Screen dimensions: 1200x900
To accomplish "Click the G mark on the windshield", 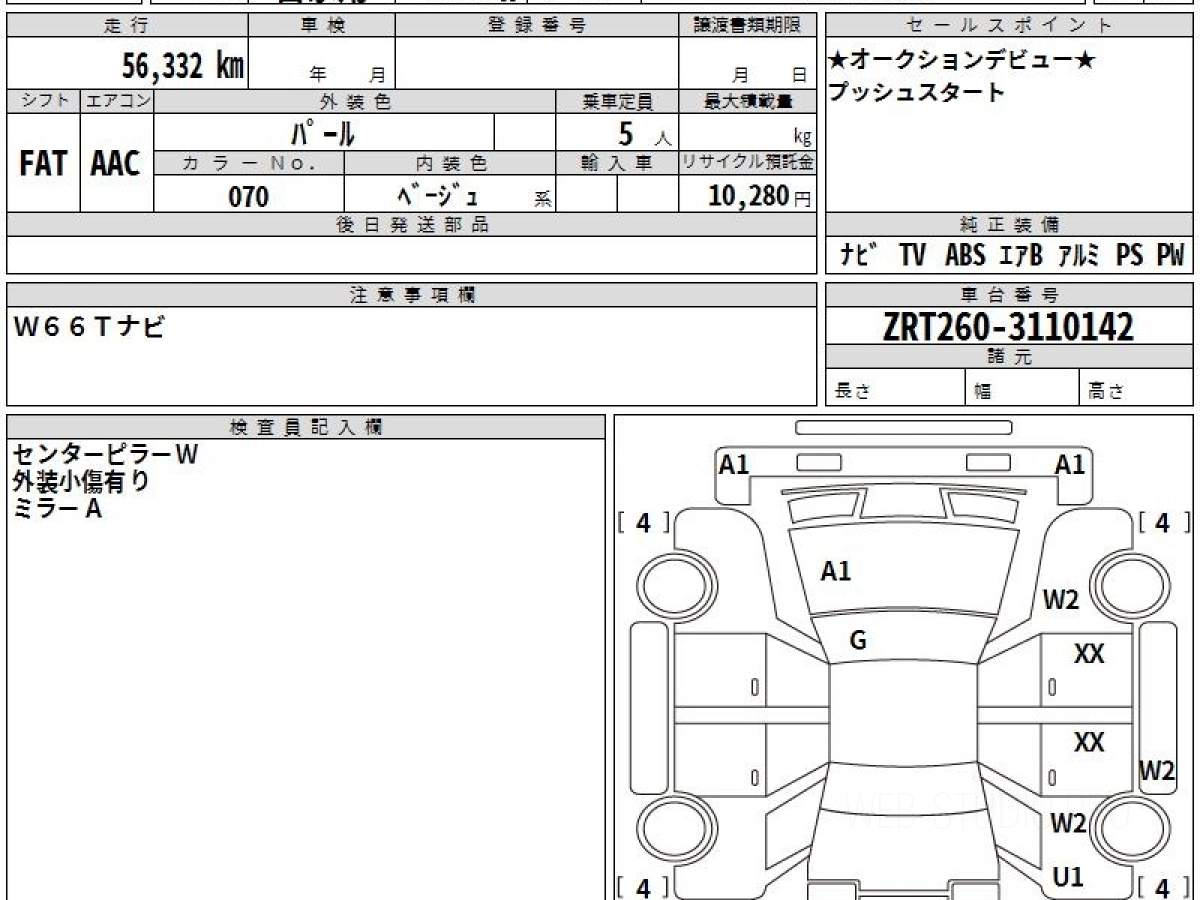I will coord(858,642).
